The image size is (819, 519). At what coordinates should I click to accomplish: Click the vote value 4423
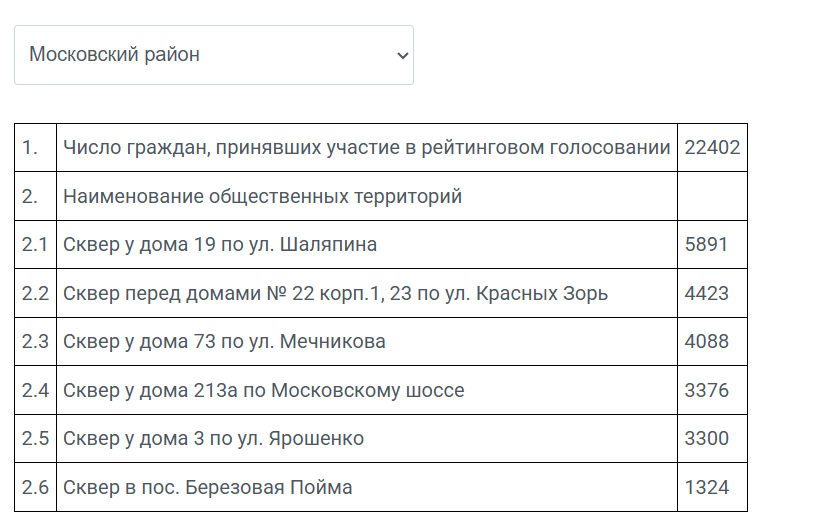coord(706,293)
